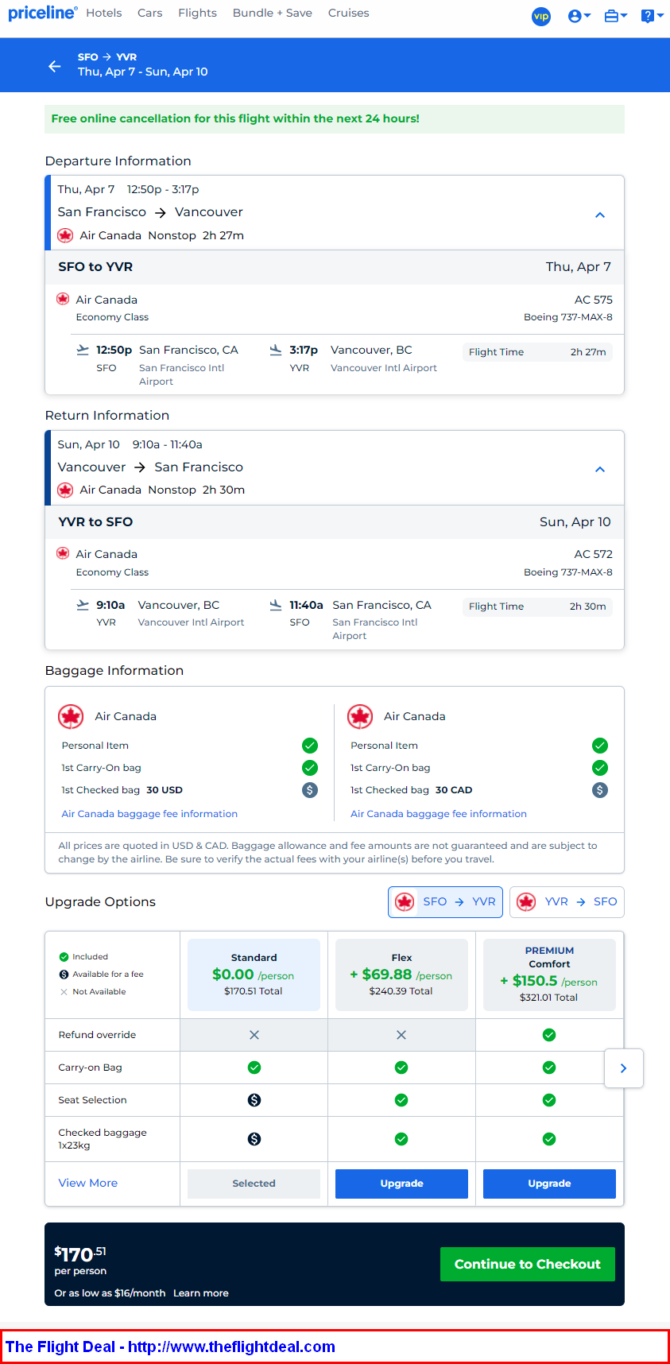Open right Air Canada baggage fee information

[439, 814]
